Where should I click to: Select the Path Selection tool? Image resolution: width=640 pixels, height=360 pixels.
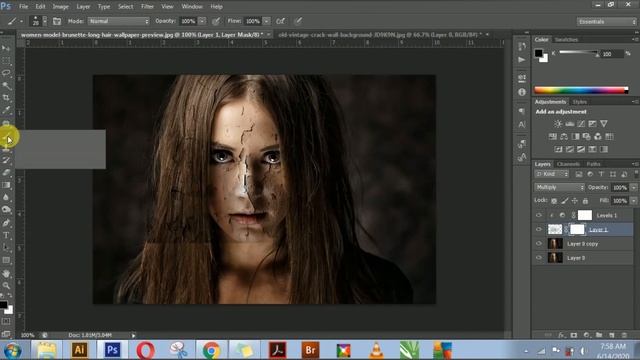pos(6,247)
